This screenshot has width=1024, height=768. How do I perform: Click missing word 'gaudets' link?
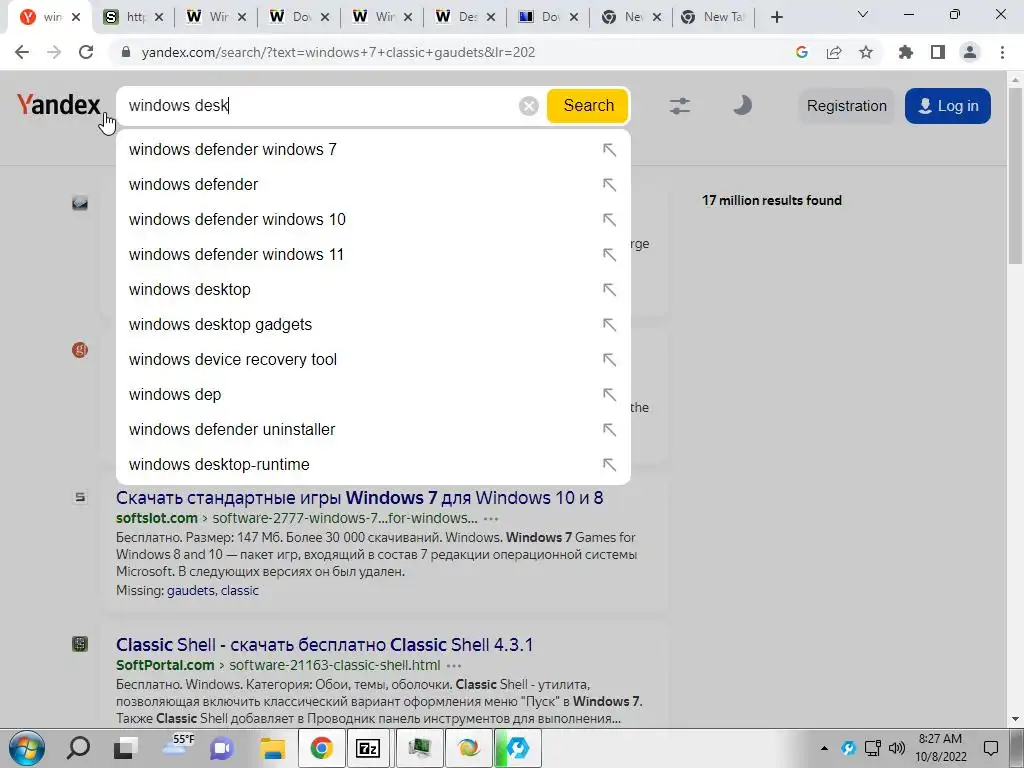[191, 590]
